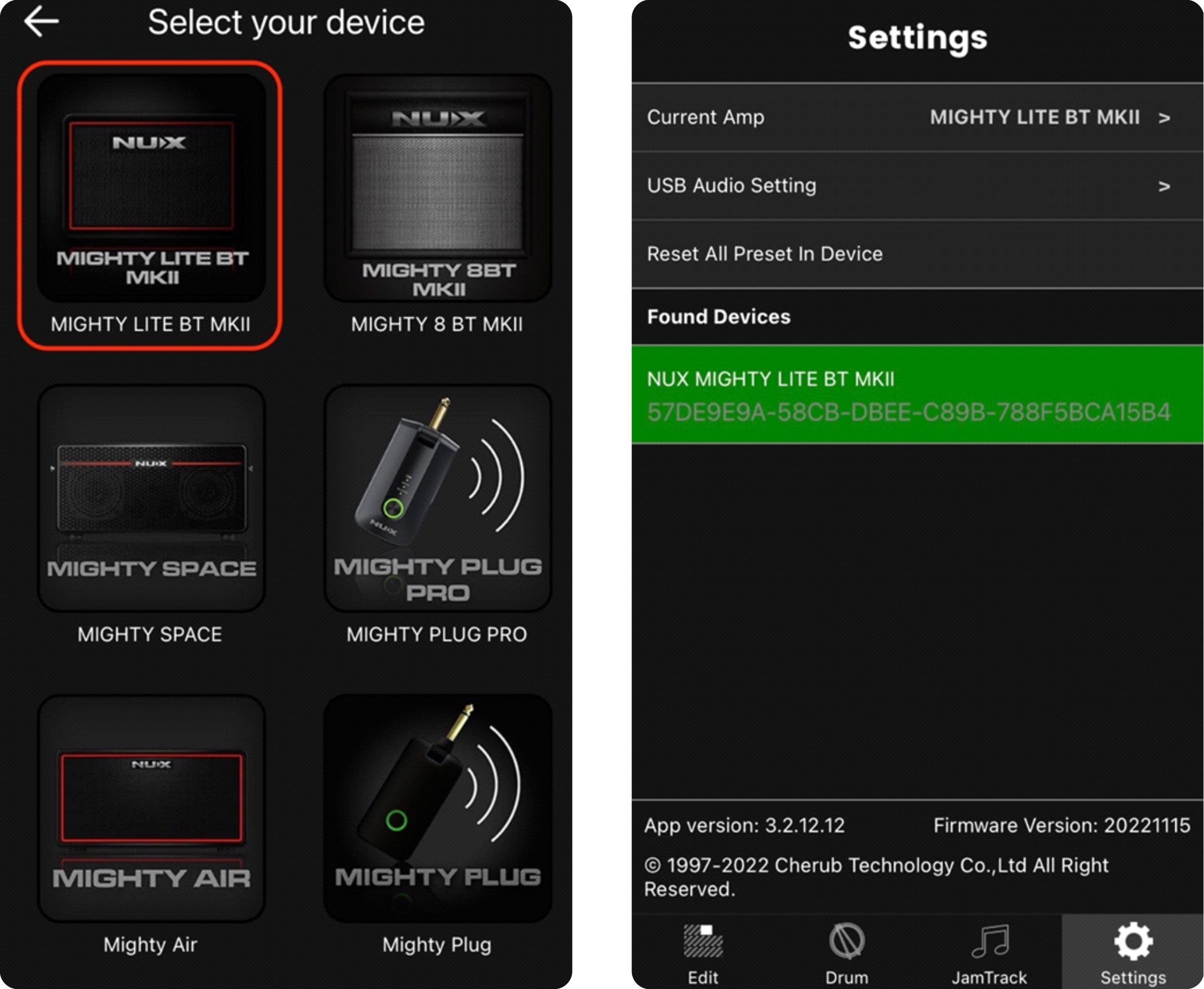Viewport: 1204px width, 989px height.
Task: Select the MIGHTY LITE BT MKII device
Action: (150, 195)
